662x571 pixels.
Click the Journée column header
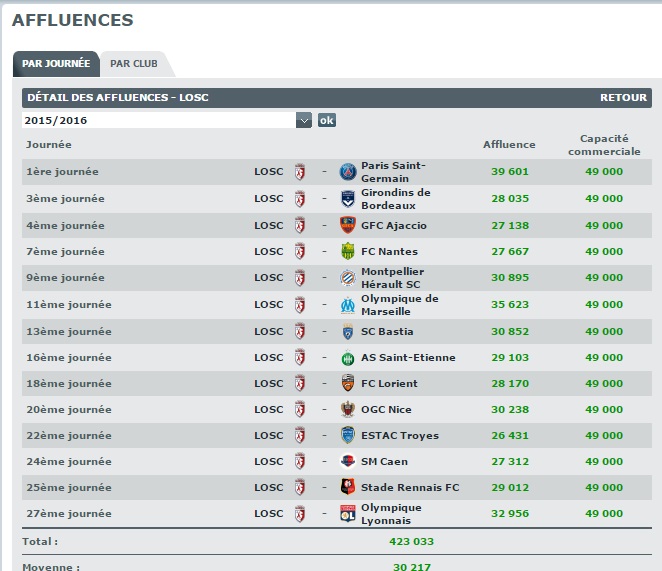pyautogui.click(x=49, y=144)
